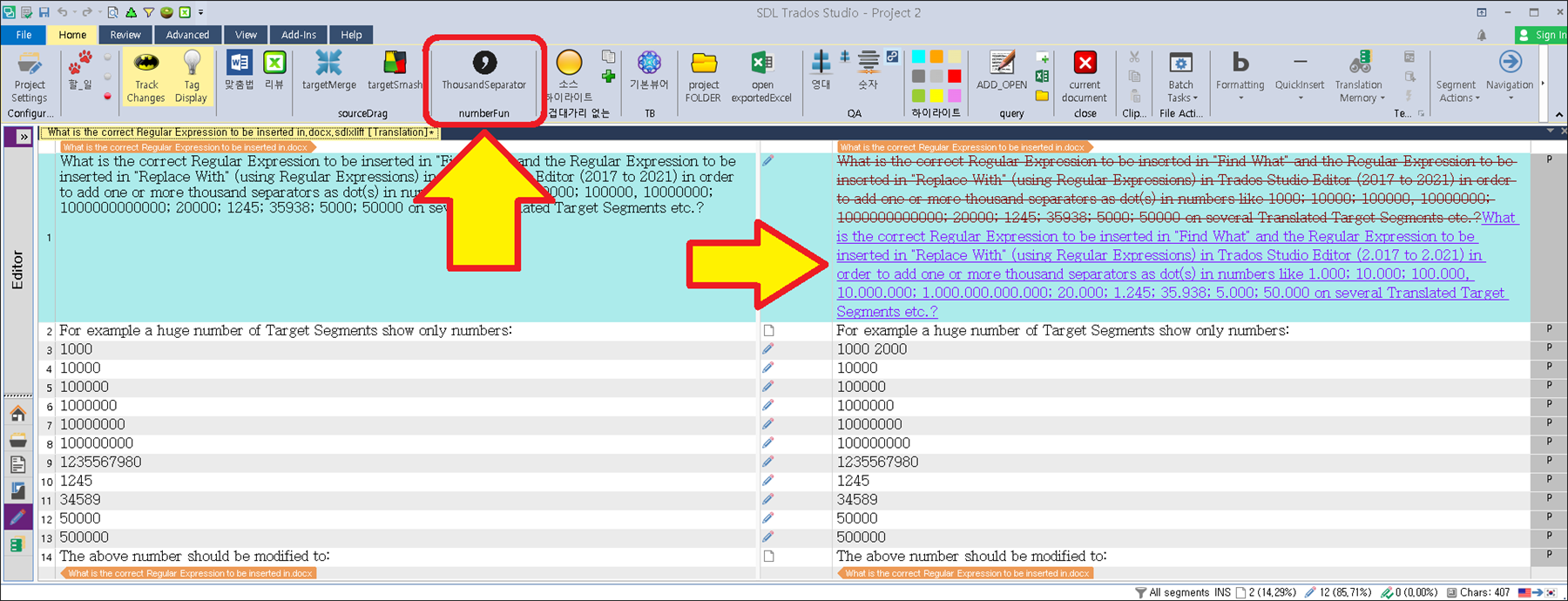The width and height of the screenshot is (1568, 601).
Task: Click the save icon in quick access toolbar
Action: tap(44, 12)
